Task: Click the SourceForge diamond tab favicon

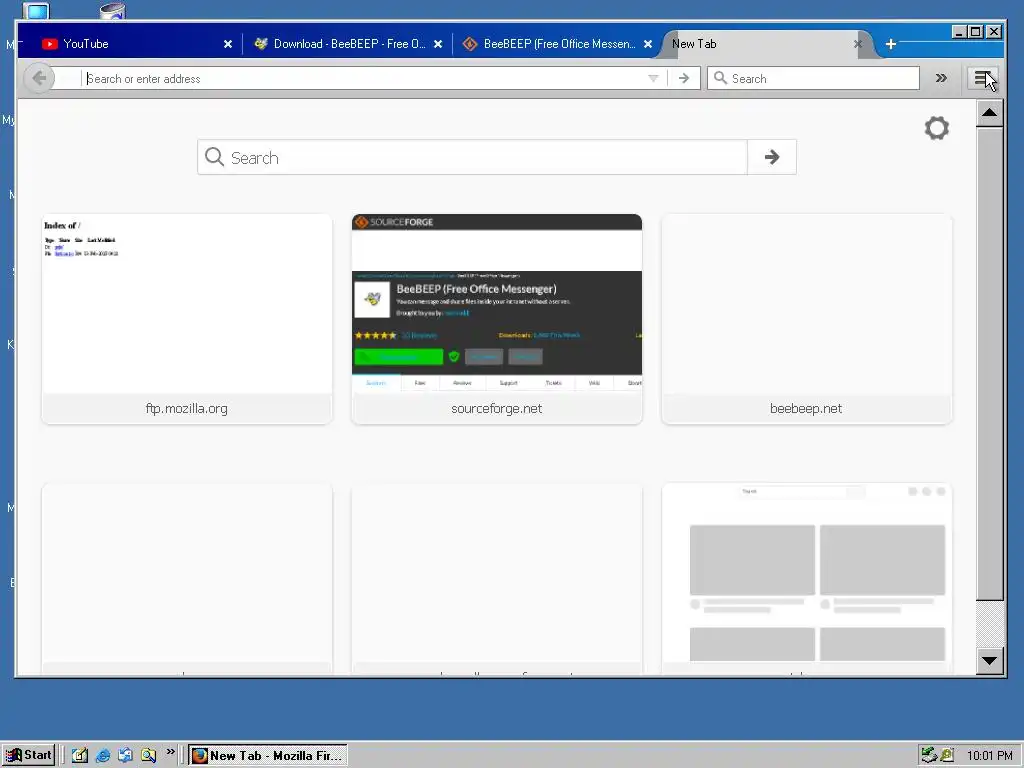Action: tap(470, 44)
